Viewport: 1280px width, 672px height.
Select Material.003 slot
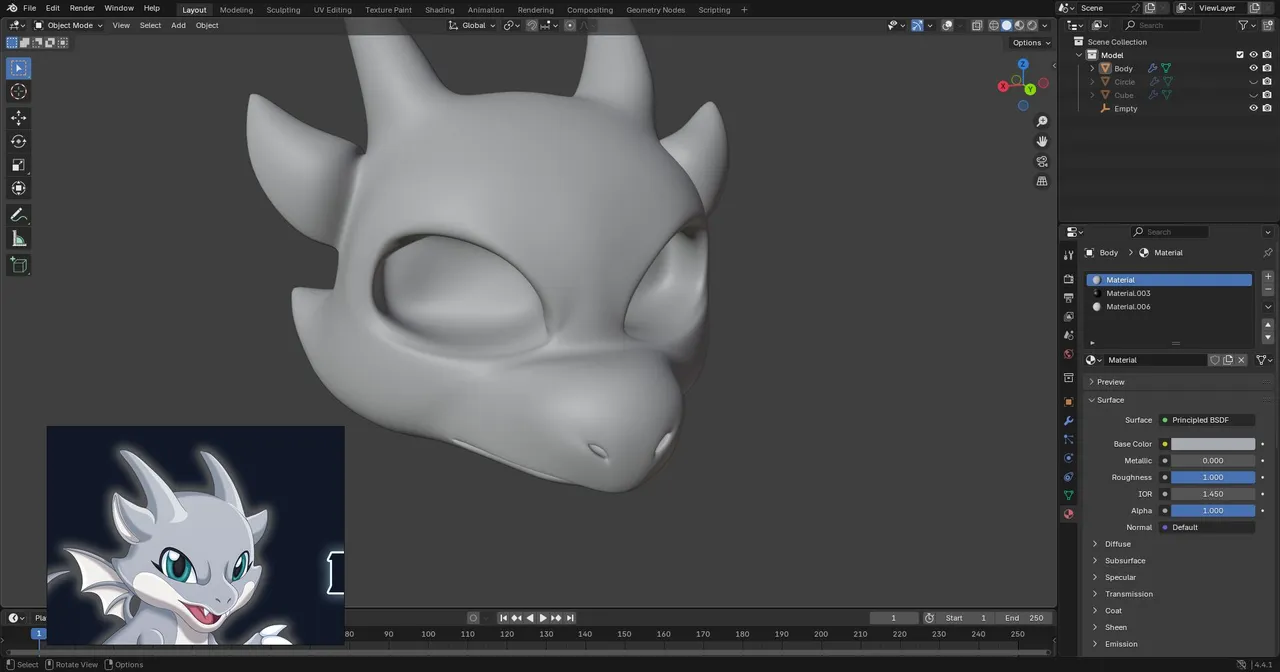coord(1169,293)
